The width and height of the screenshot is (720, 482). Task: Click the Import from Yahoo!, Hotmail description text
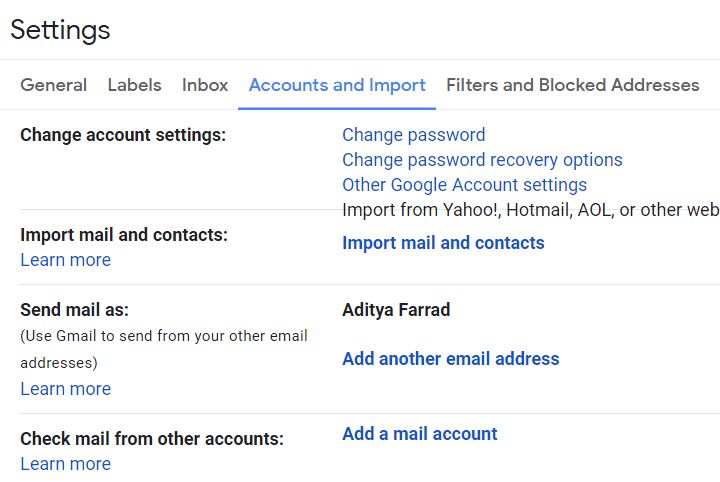(530, 210)
